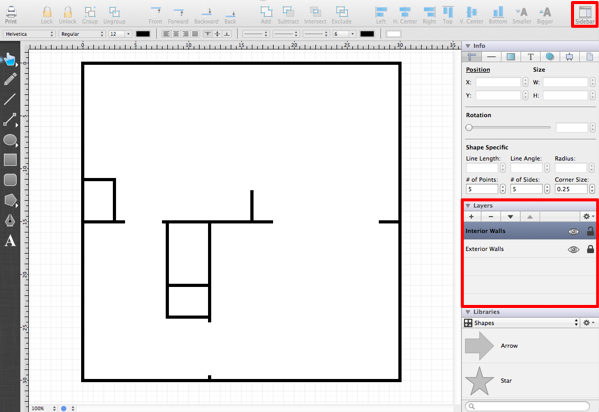Switch to the Geometry info tab

[x=472, y=57]
